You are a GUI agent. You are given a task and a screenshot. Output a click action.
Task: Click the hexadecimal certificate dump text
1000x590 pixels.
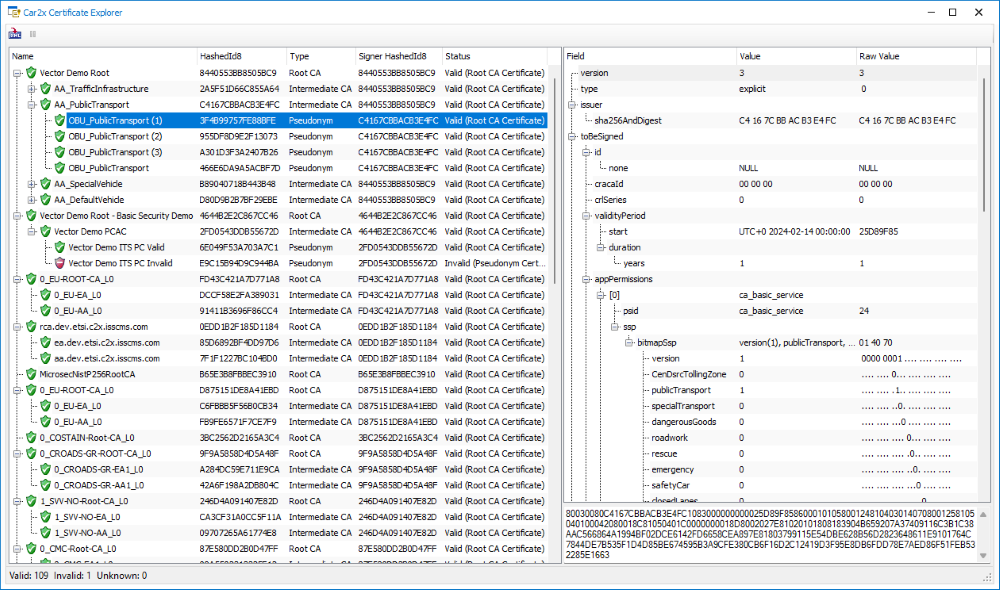tap(770, 534)
